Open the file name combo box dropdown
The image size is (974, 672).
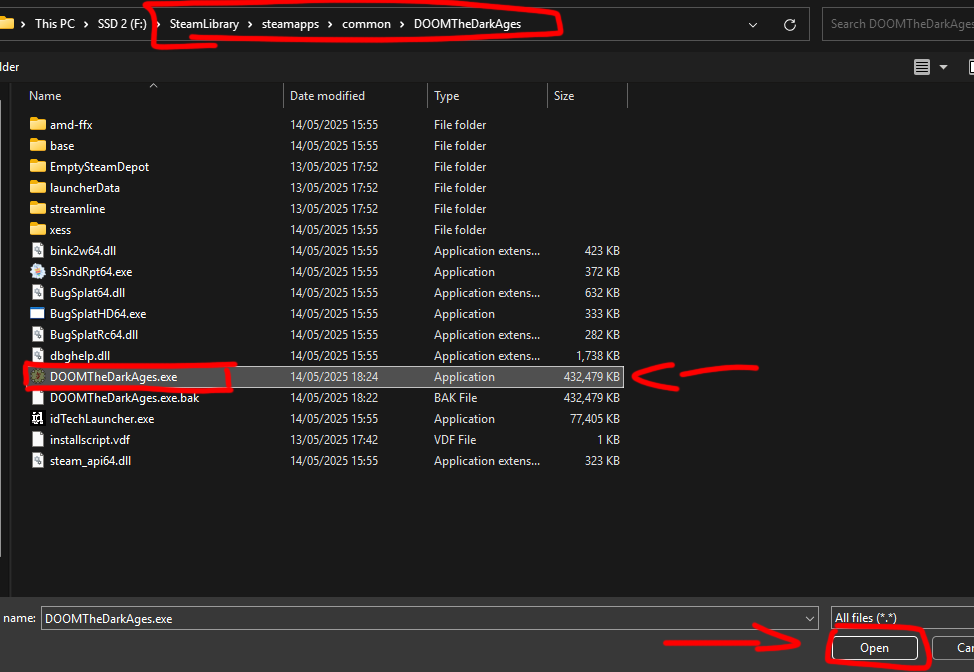point(809,619)
